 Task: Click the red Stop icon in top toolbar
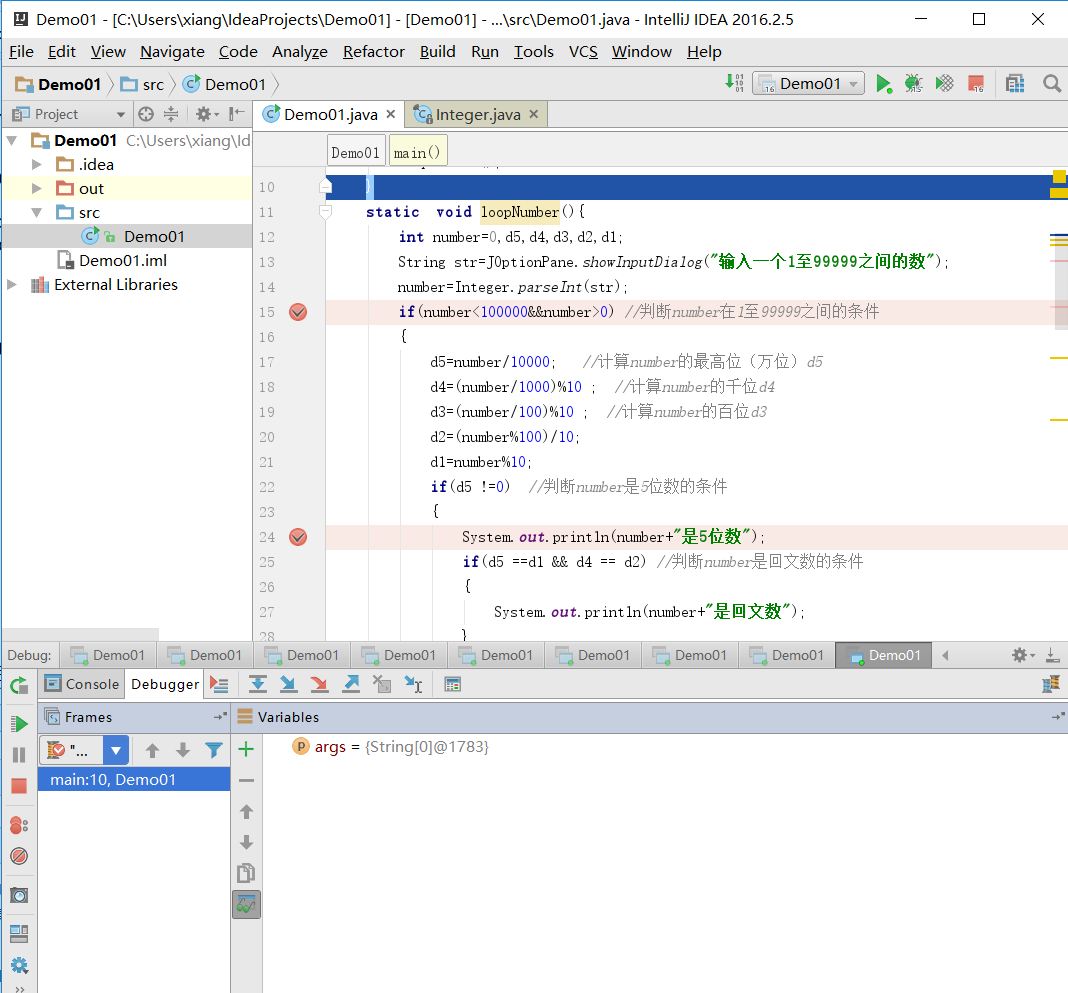976,84
